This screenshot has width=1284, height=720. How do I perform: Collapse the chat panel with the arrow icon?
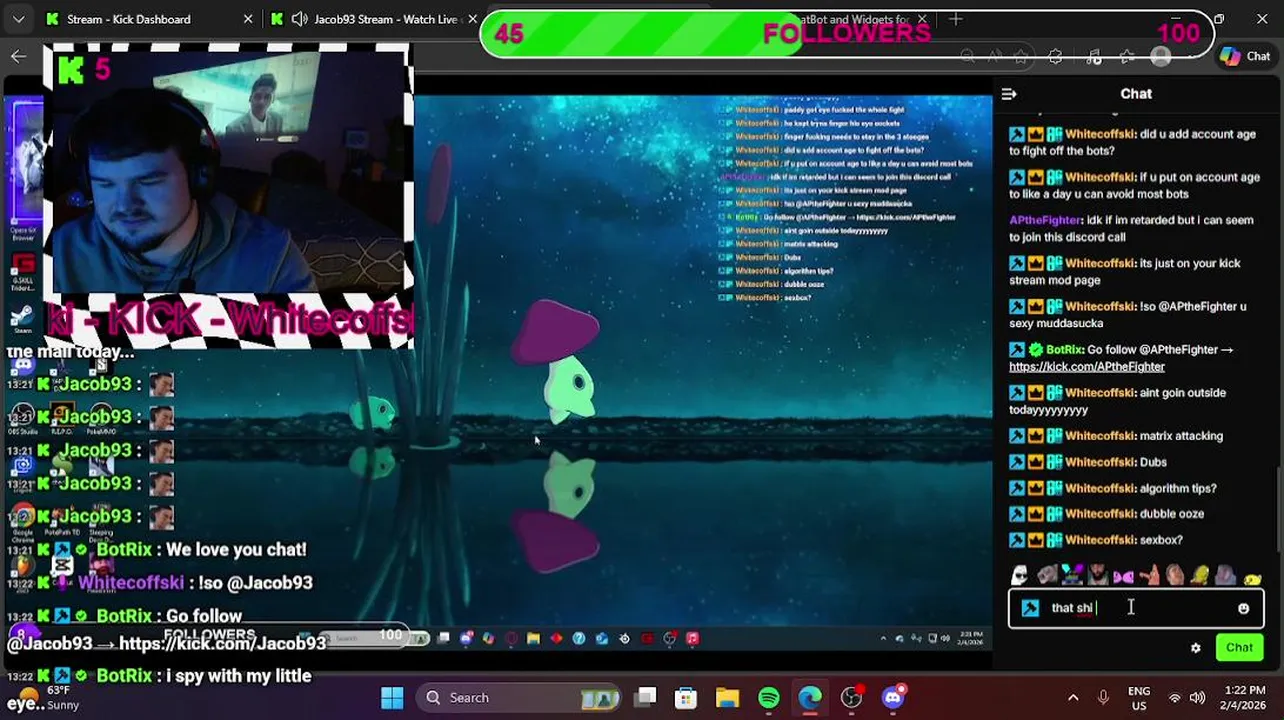[1009, 94]
